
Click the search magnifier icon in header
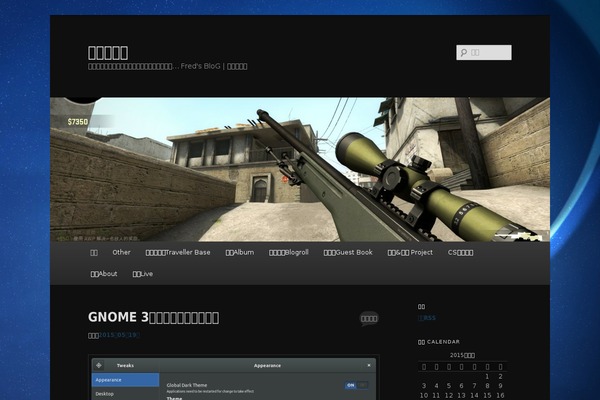point(464,52)
